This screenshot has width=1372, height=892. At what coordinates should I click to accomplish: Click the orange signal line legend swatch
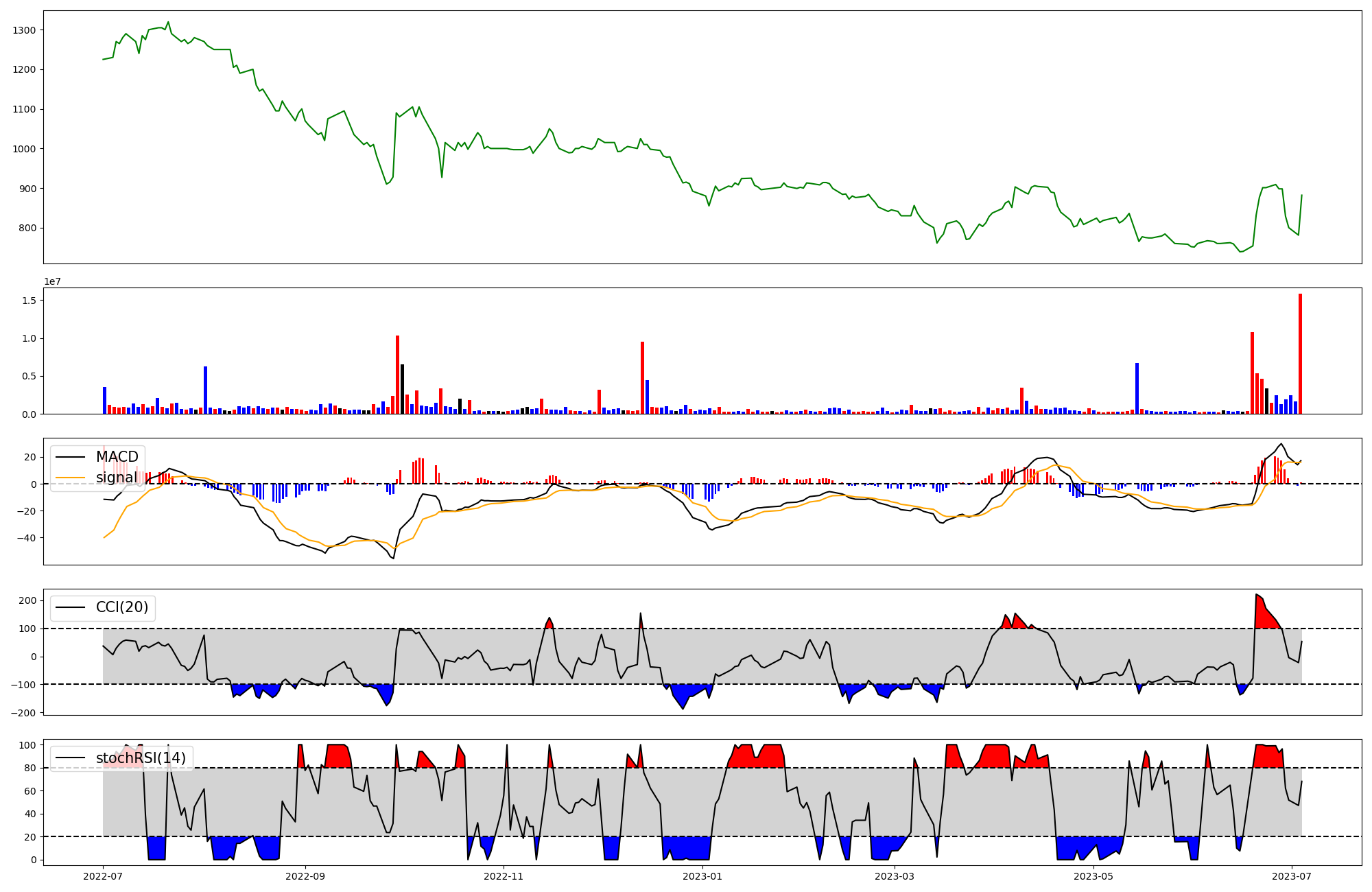70,478
